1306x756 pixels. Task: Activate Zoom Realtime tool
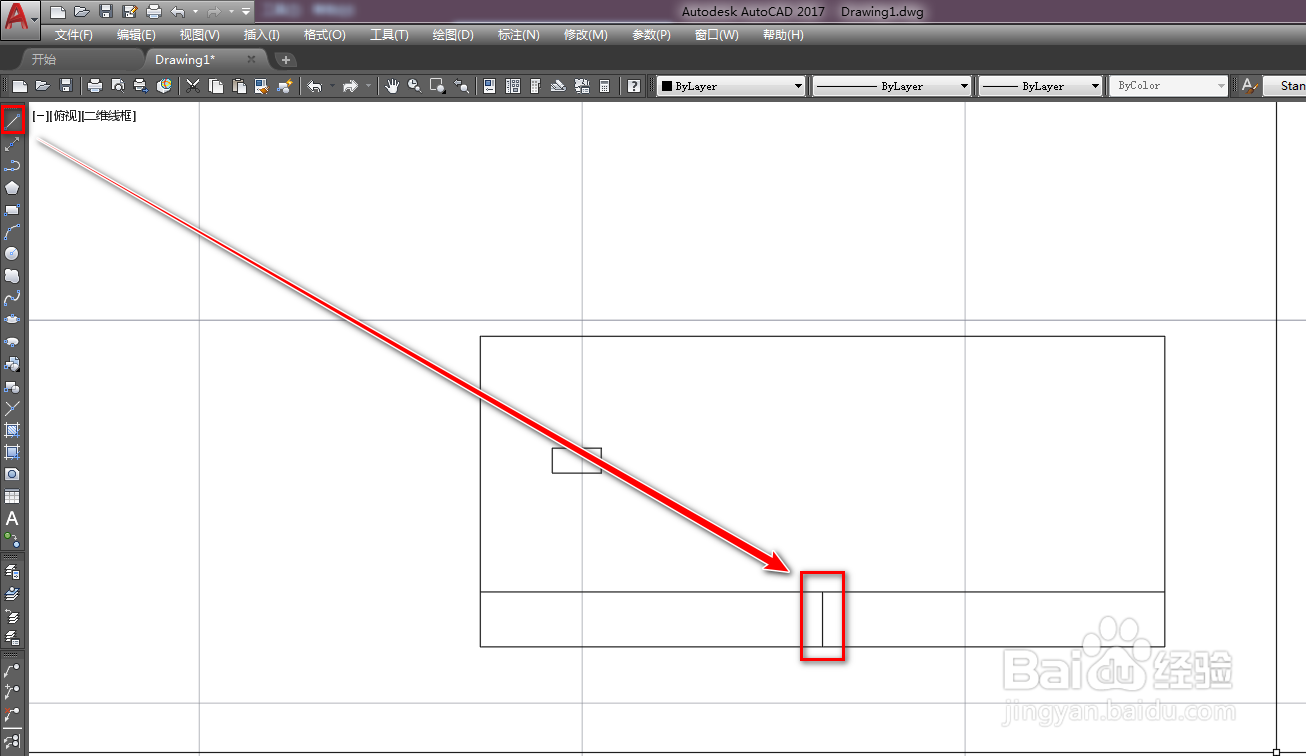tap(414, 86)
